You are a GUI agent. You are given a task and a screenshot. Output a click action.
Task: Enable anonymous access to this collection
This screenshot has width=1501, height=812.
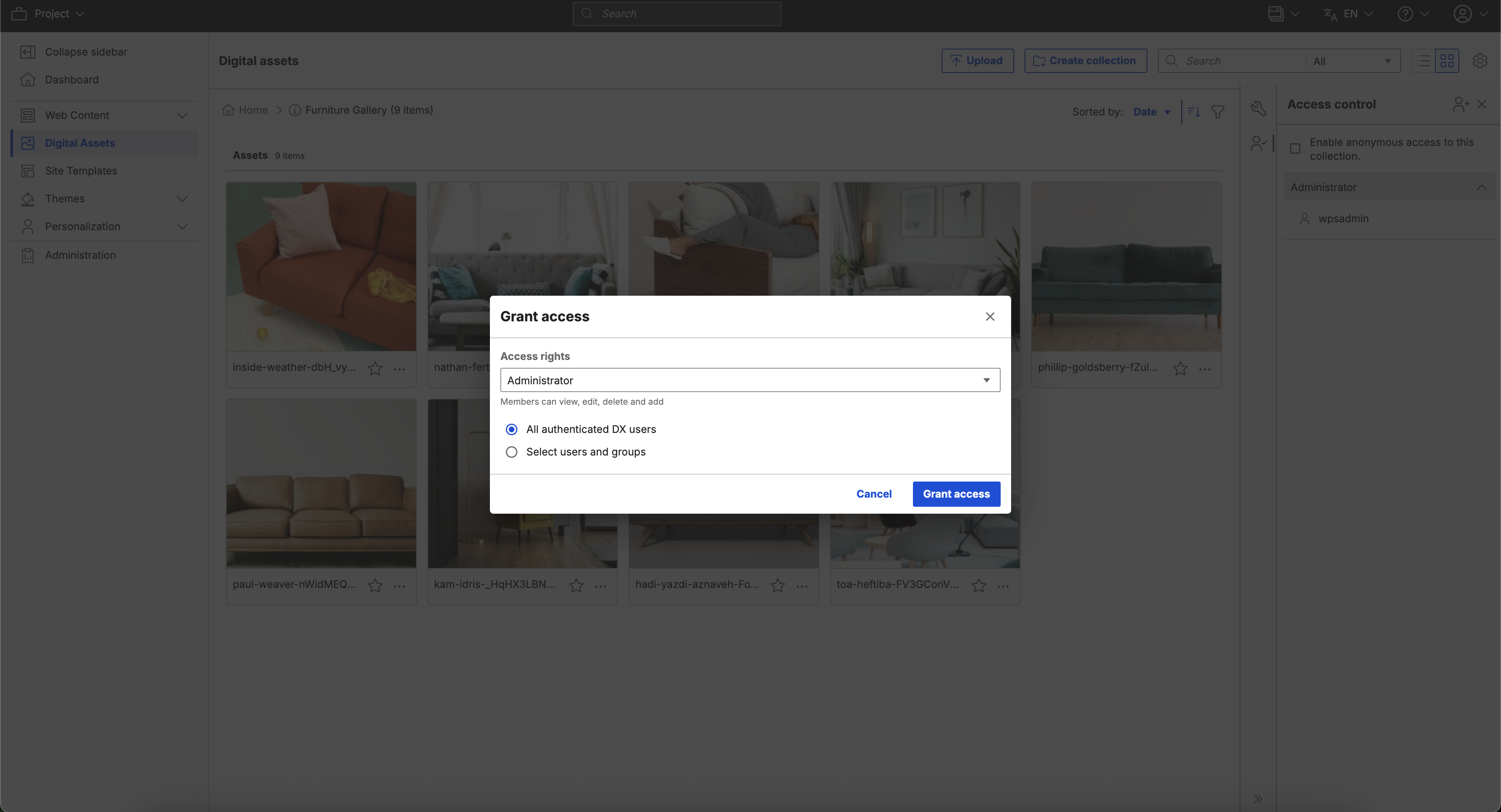(x=1295, y=149)
